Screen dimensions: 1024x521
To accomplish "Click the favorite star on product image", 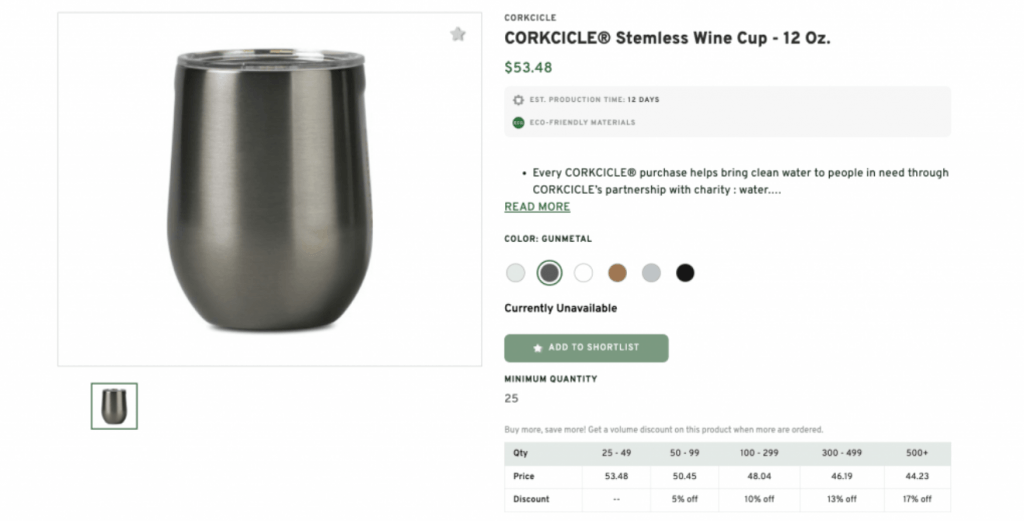I will click(x=458, y=34).
